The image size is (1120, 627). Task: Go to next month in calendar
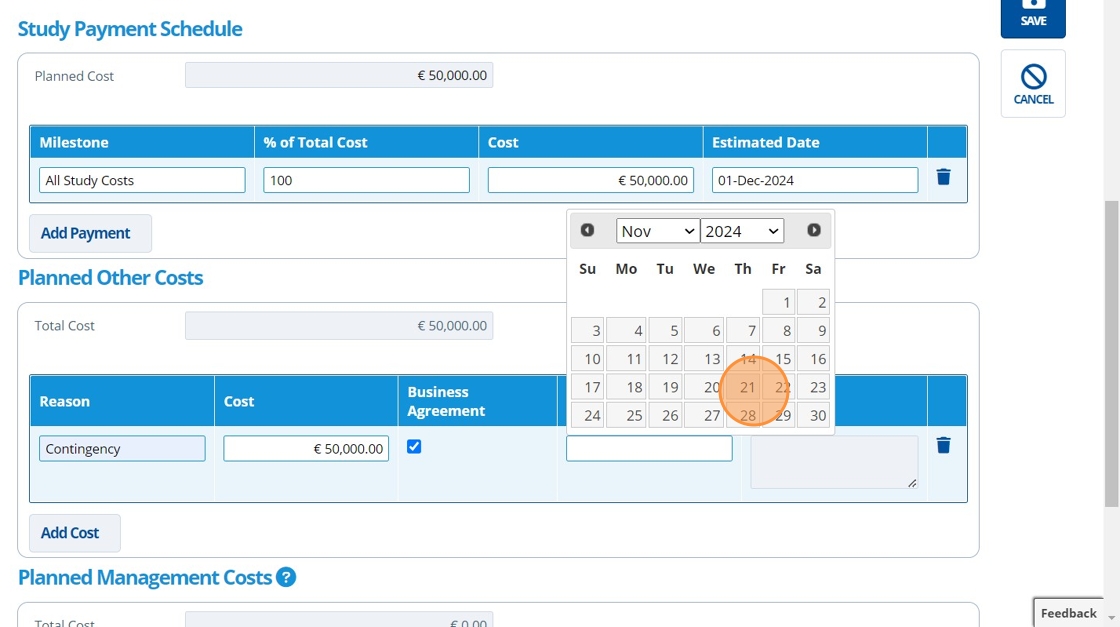814,230
